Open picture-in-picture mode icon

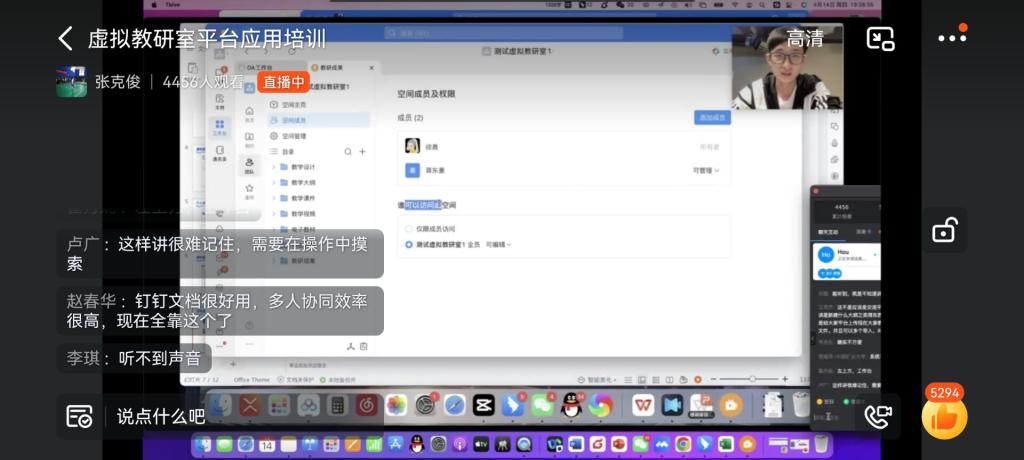coord(880,39)
